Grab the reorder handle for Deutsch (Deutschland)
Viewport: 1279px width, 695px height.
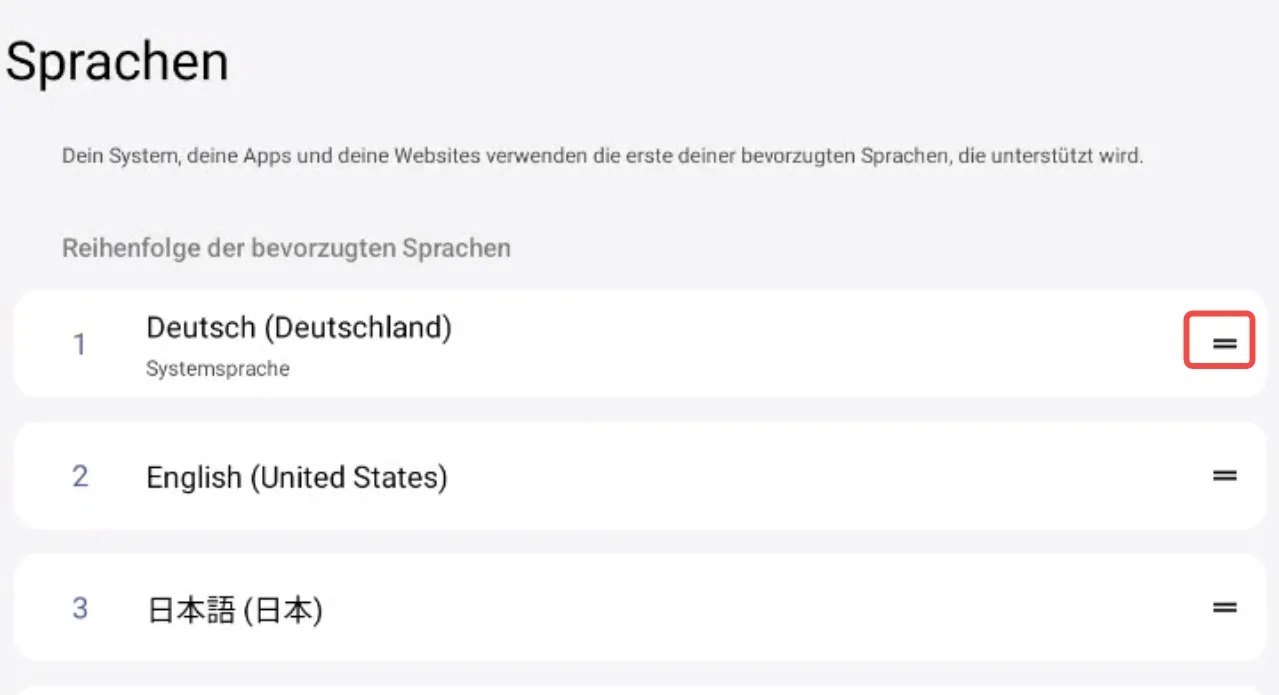(1224, 344)
